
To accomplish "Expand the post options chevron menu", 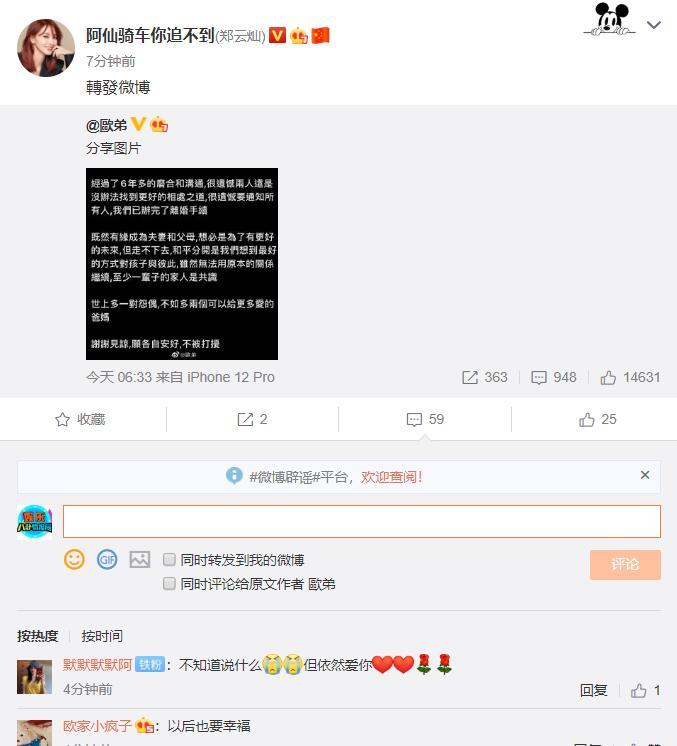I will click(654, 25).
